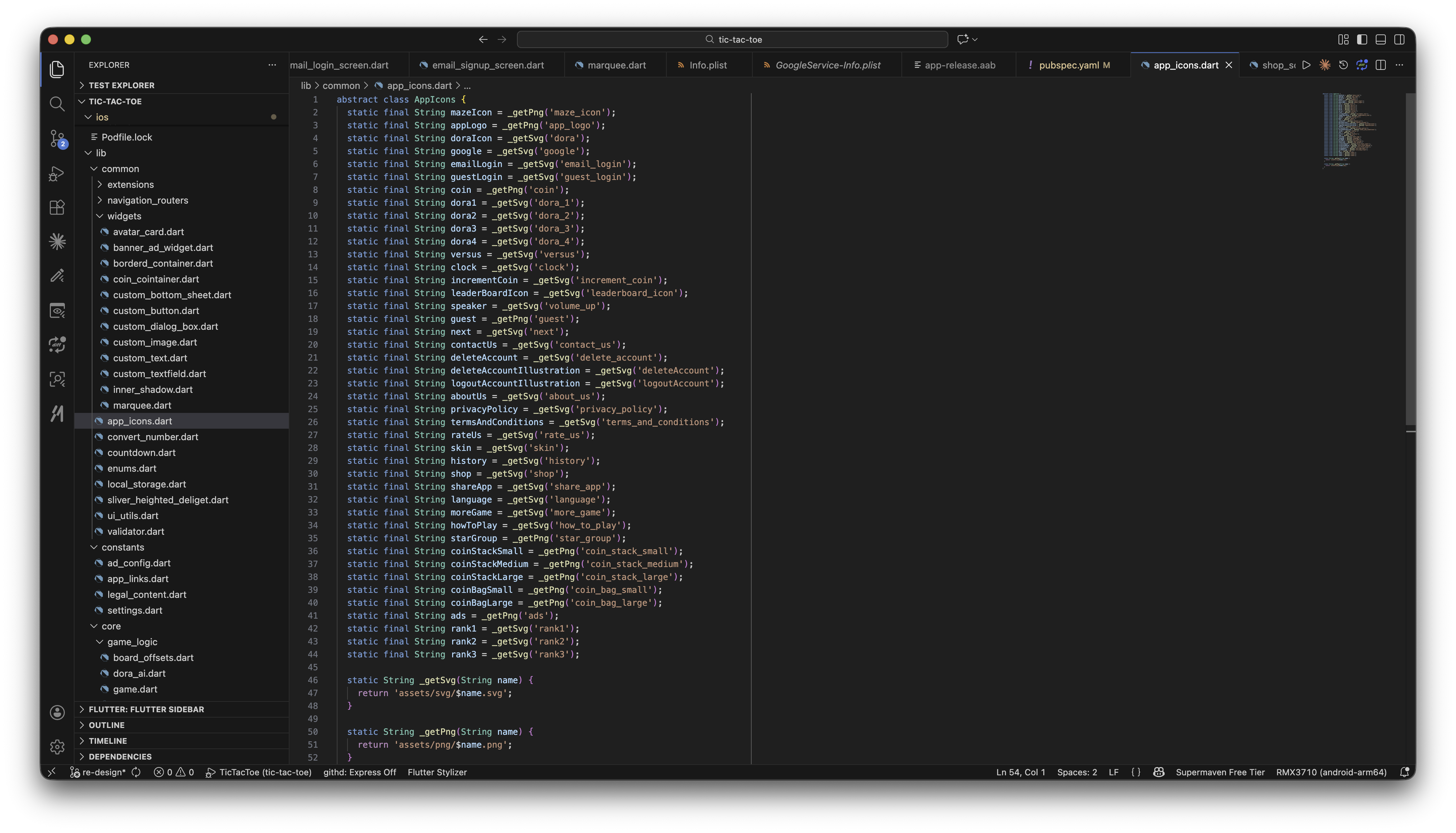Image resolution: width=1456 pixels, height=833 pixels.
Task: Open the Copilot chat dropdown in title bar
Action: tap(974, 39)
